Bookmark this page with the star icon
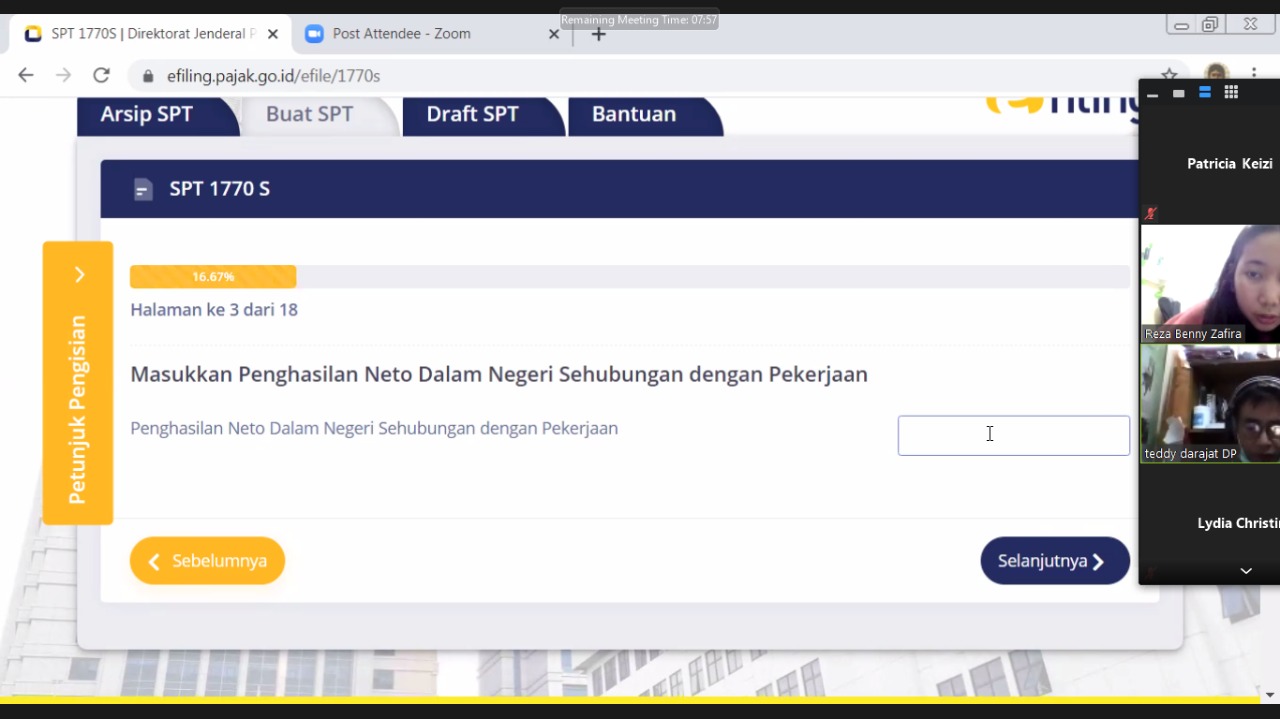 click(x=1169, y=76)
